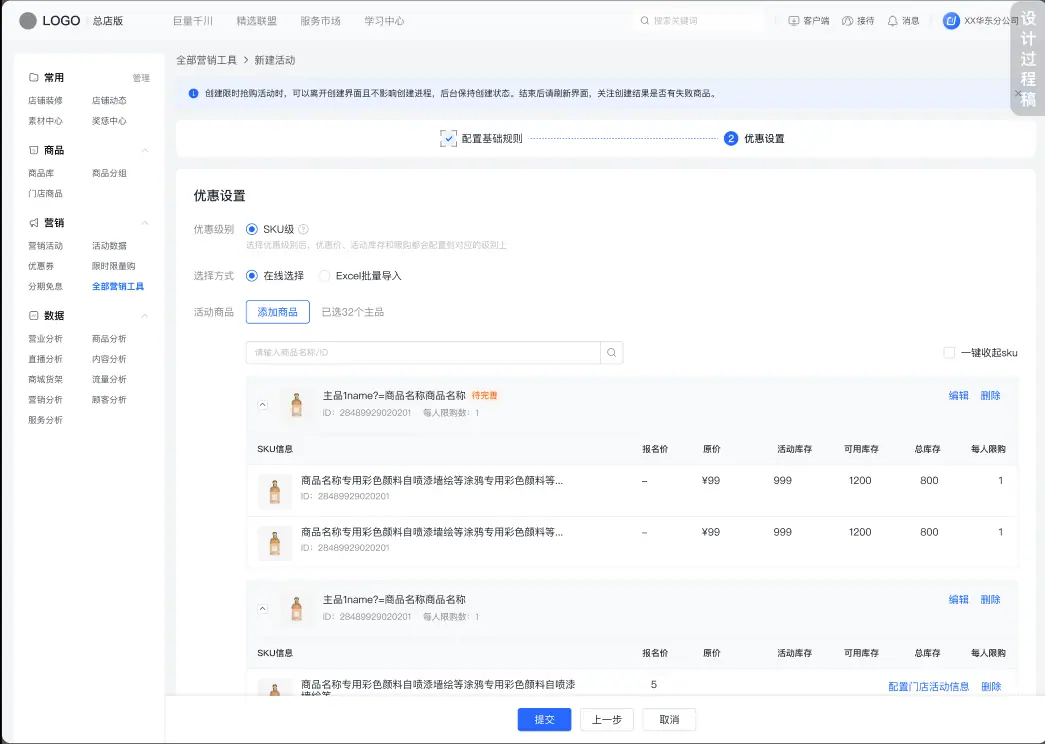Open 营业分析 in sidebar
1045x744 pixels.
click(x=45, y=339)
